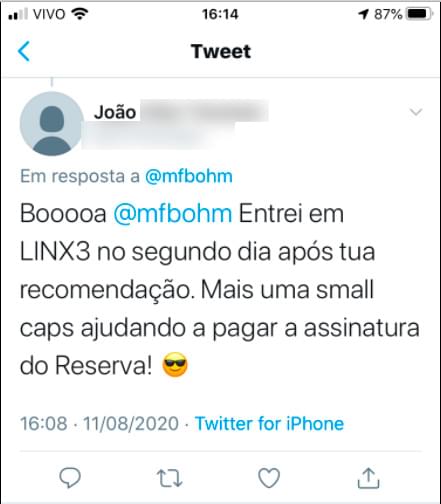This screenshot has height=504, width=441.
Task: Tap the cellular signal bars icon
Action: [18, 14]
